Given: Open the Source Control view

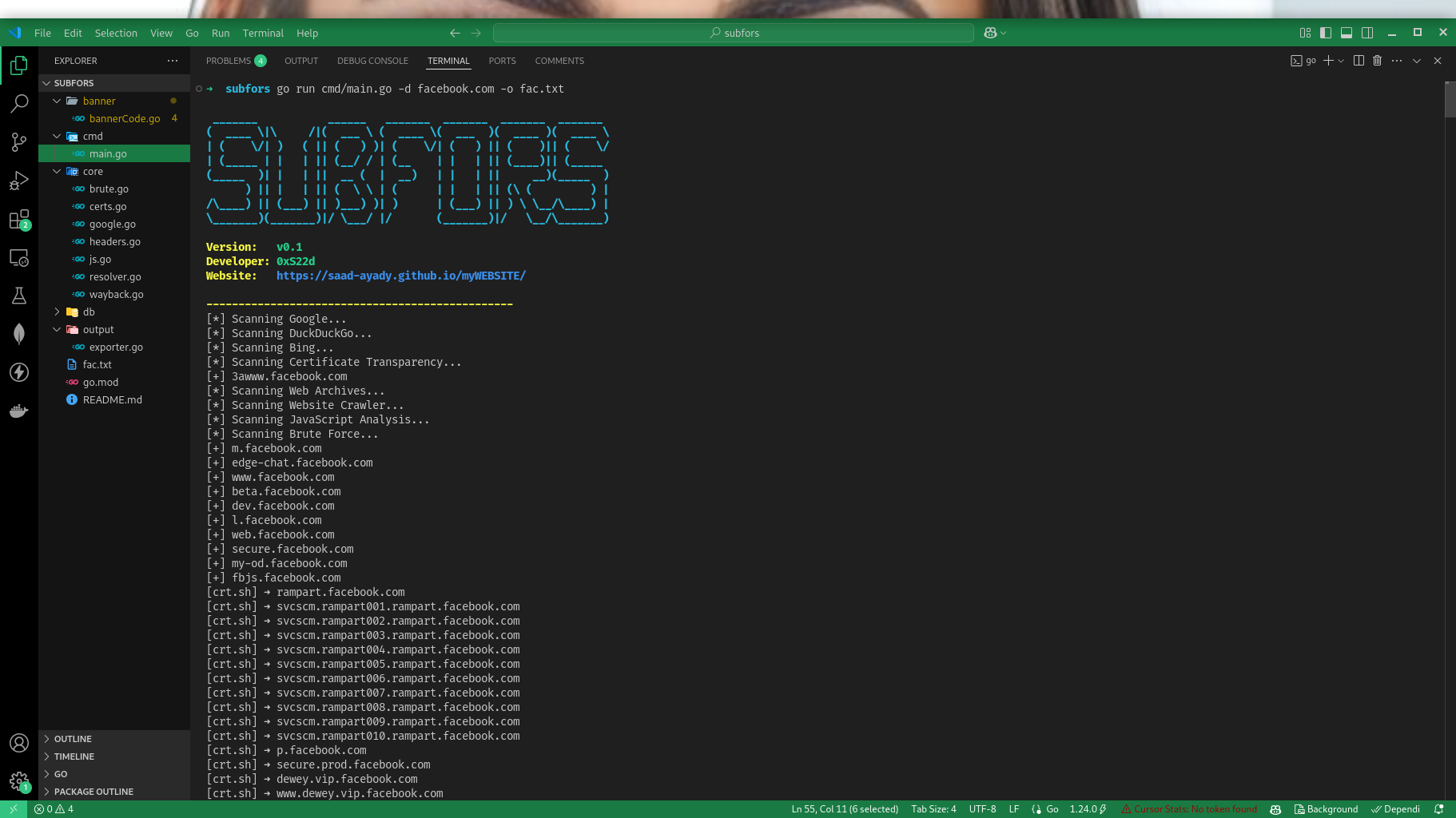Looking at the screenshot, I should (x=19, y=142).
